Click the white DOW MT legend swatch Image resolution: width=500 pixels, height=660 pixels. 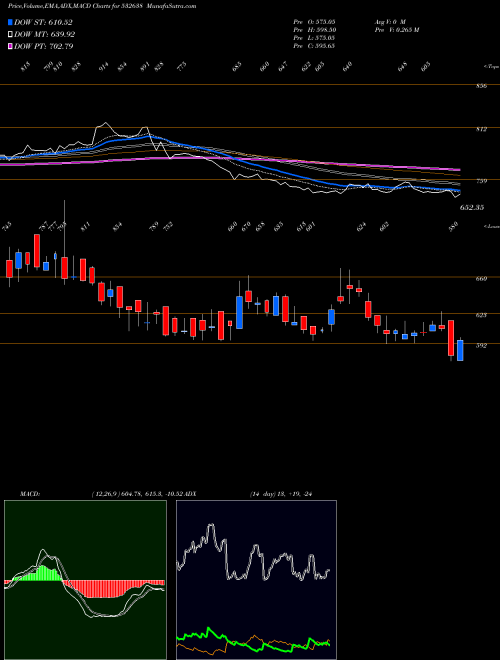(10, 34)
